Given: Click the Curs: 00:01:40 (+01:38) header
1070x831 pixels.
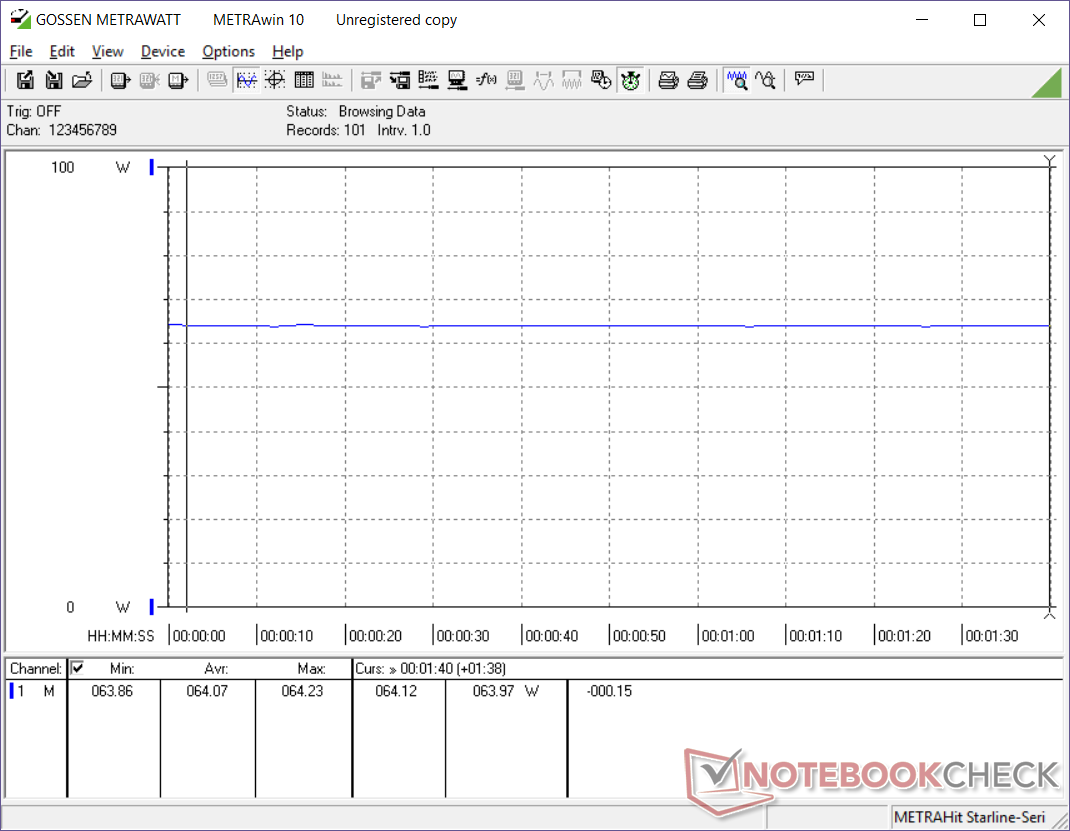Looking at the screenshot, I should [431, 669].
